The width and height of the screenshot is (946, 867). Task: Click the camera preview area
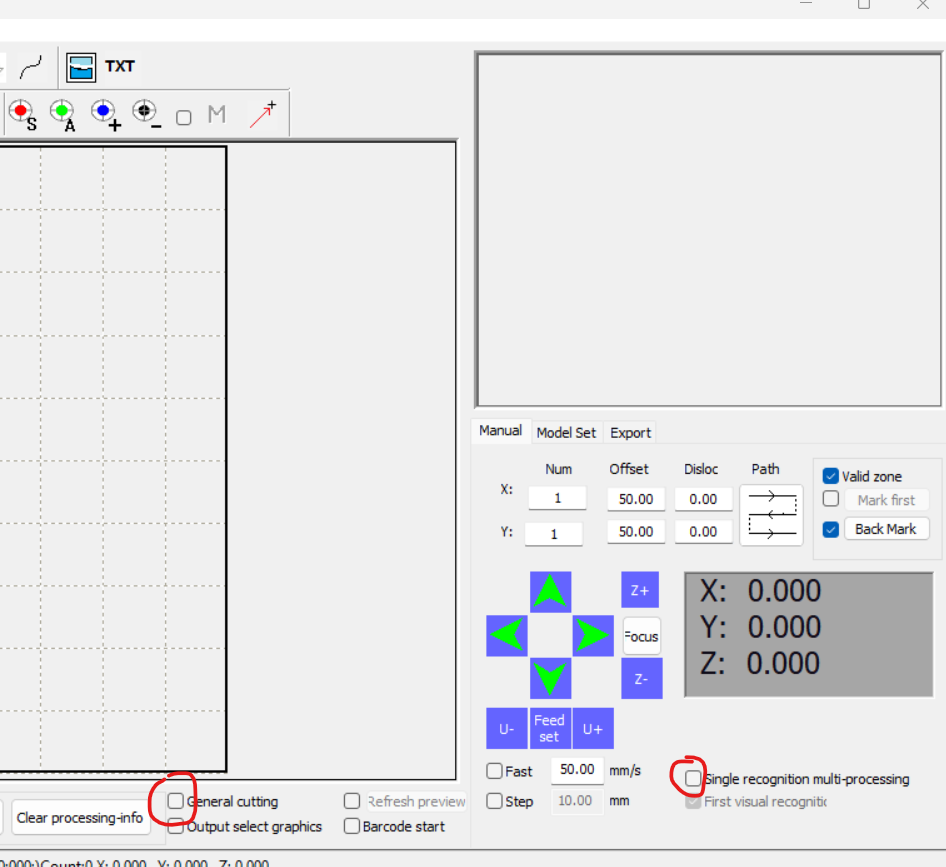coord(708,230)
